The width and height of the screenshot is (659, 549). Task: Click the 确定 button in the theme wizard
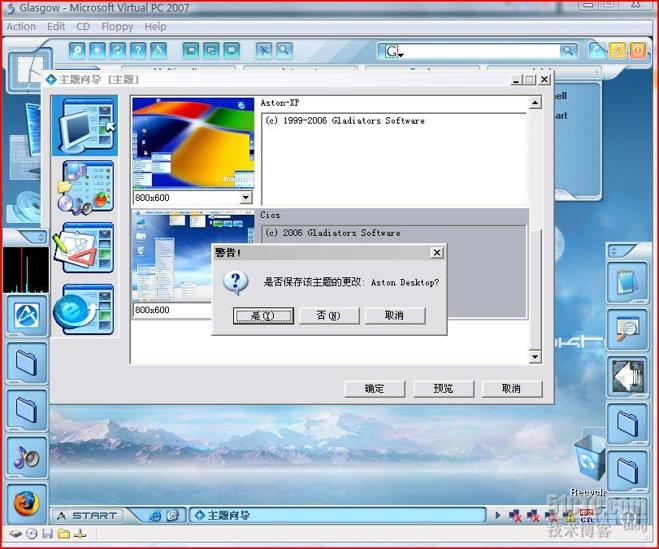pyautogui.click(x=374, y=388)
